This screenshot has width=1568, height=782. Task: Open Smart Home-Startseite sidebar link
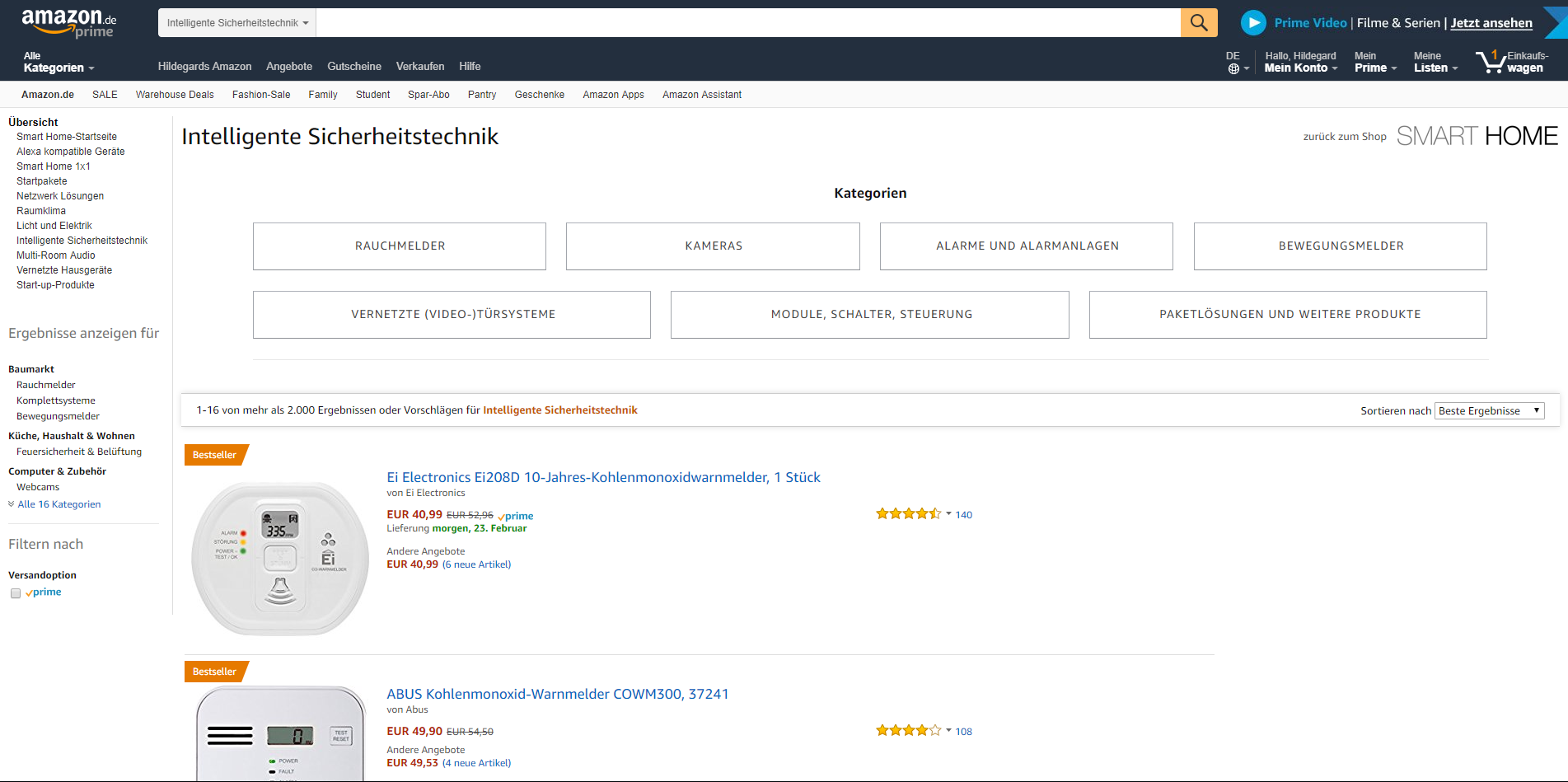pyautogui.click(x=67, y=137)
